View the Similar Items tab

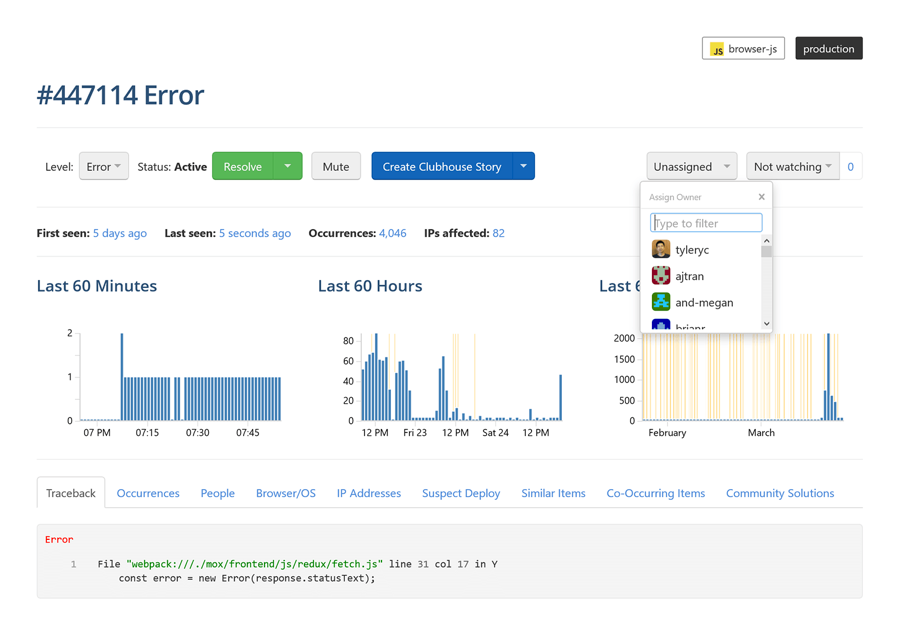pyautogui.click(x=553, y=493)
